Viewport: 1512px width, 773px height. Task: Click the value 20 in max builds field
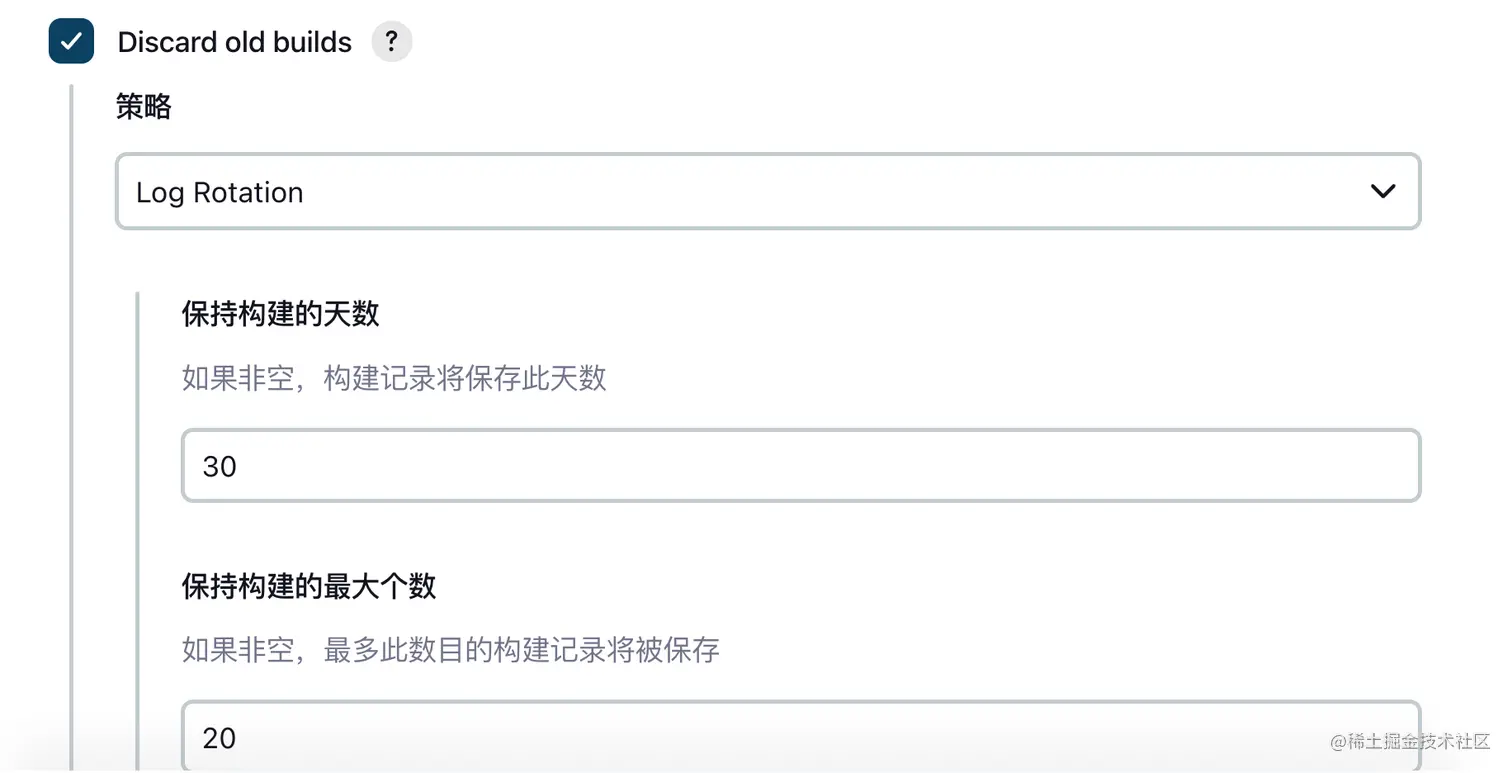click(219, 738)
